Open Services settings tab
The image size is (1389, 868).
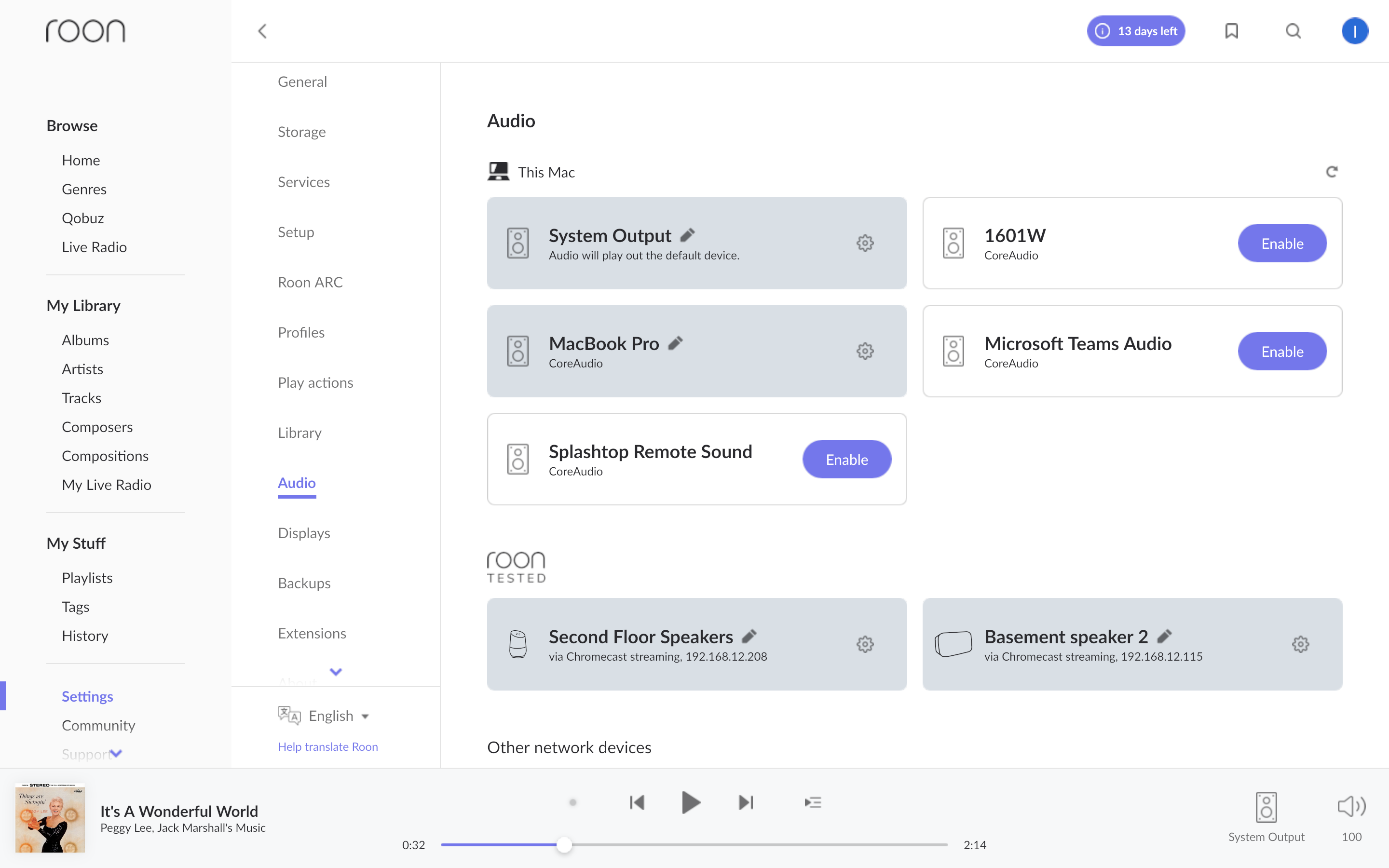pos(304,181)
